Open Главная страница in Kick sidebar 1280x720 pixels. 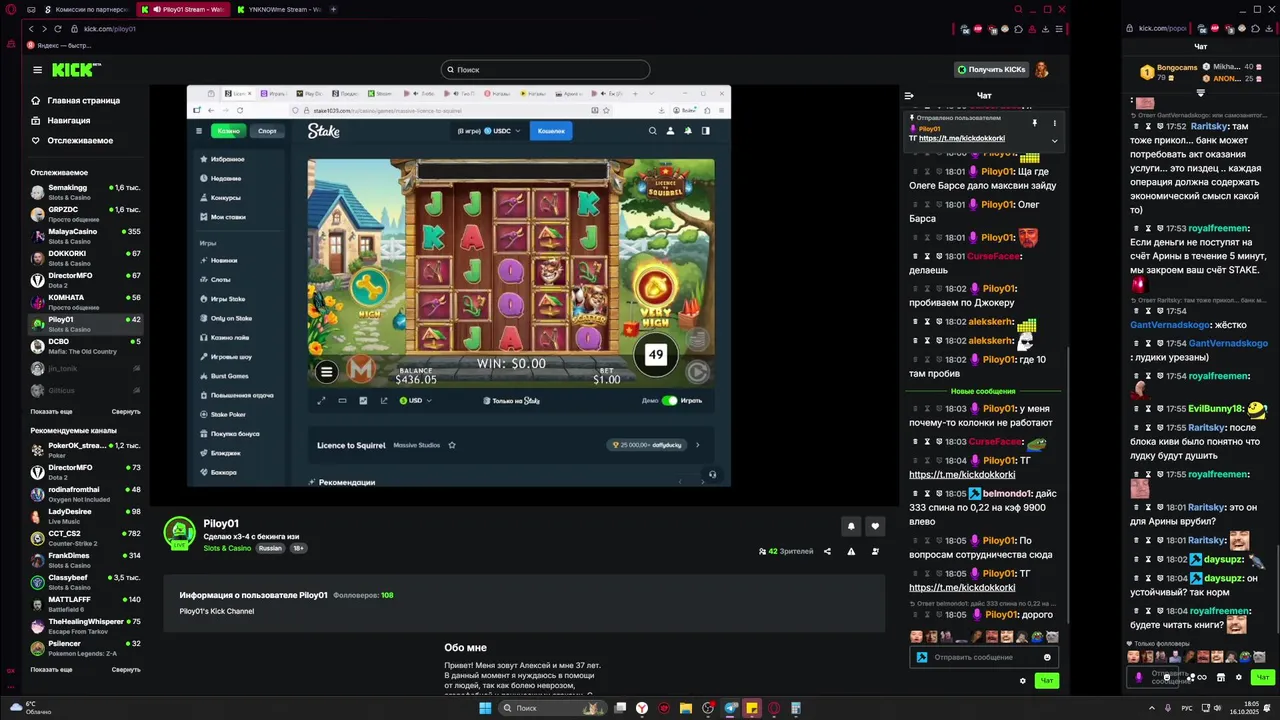coord(76,100)
